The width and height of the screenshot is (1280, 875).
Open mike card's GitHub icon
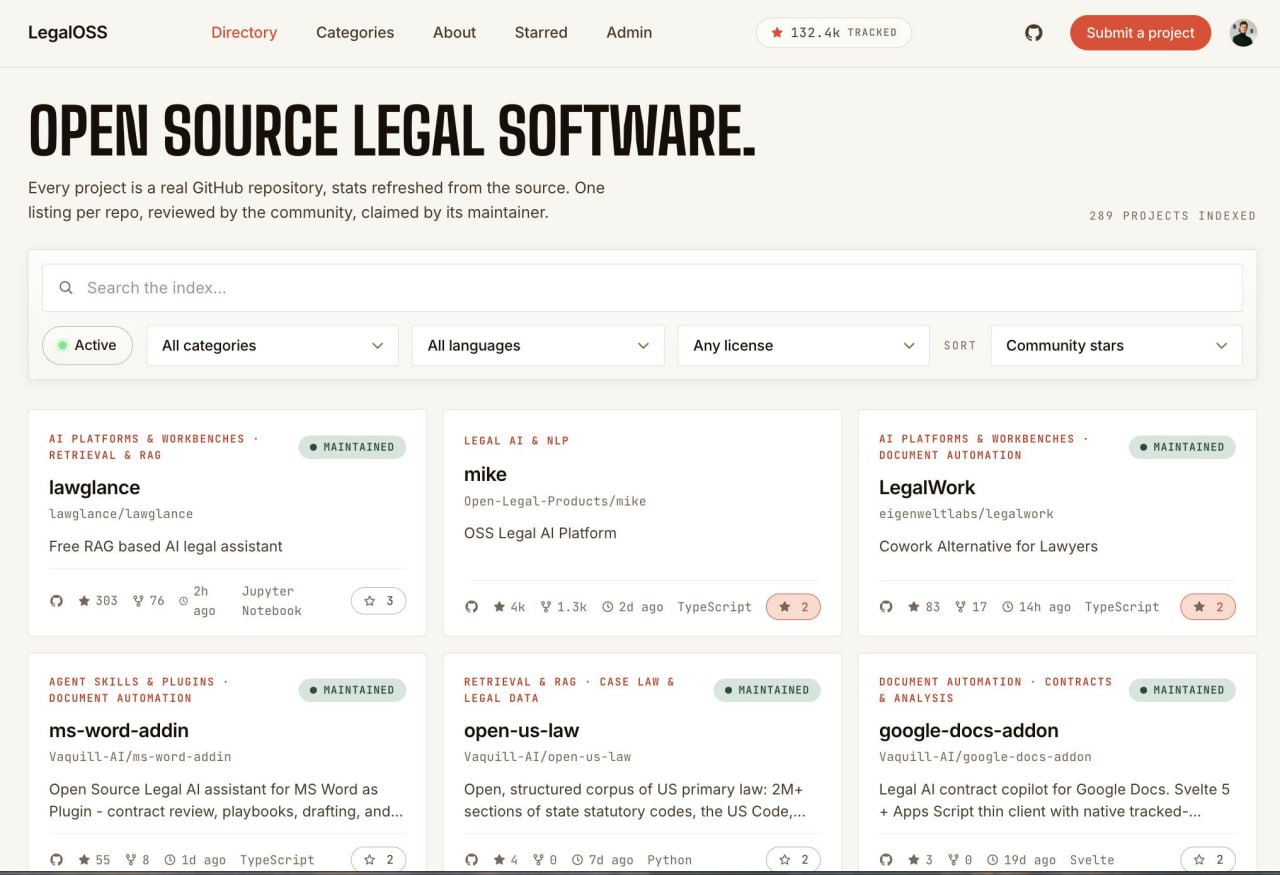point(471,607)
